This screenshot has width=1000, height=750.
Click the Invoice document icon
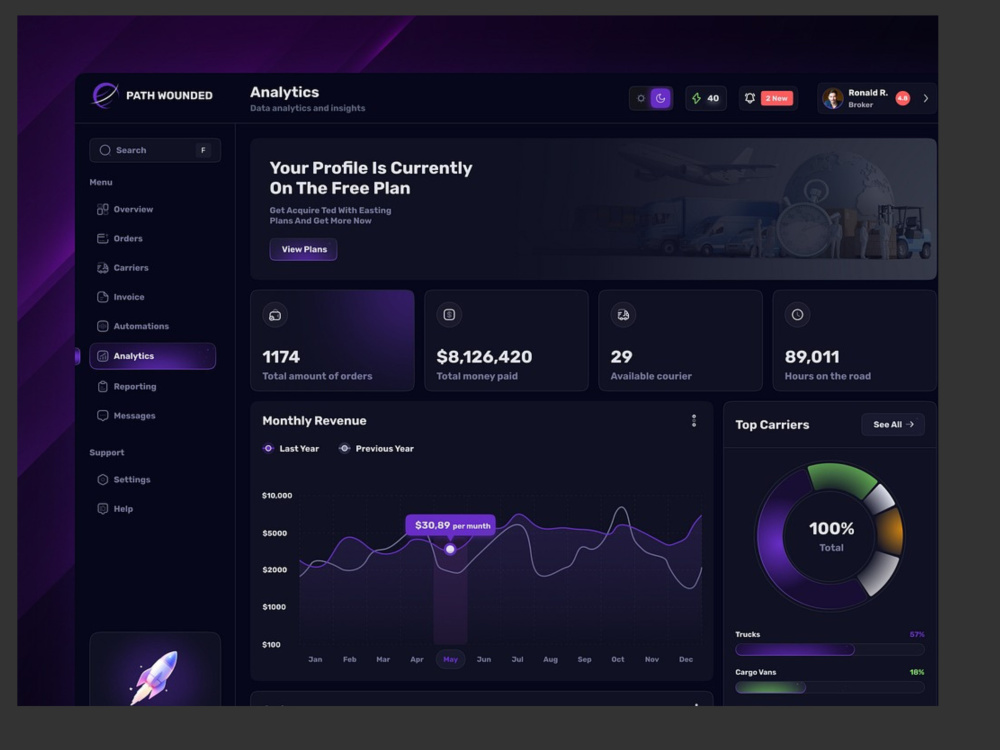(103, 297)
